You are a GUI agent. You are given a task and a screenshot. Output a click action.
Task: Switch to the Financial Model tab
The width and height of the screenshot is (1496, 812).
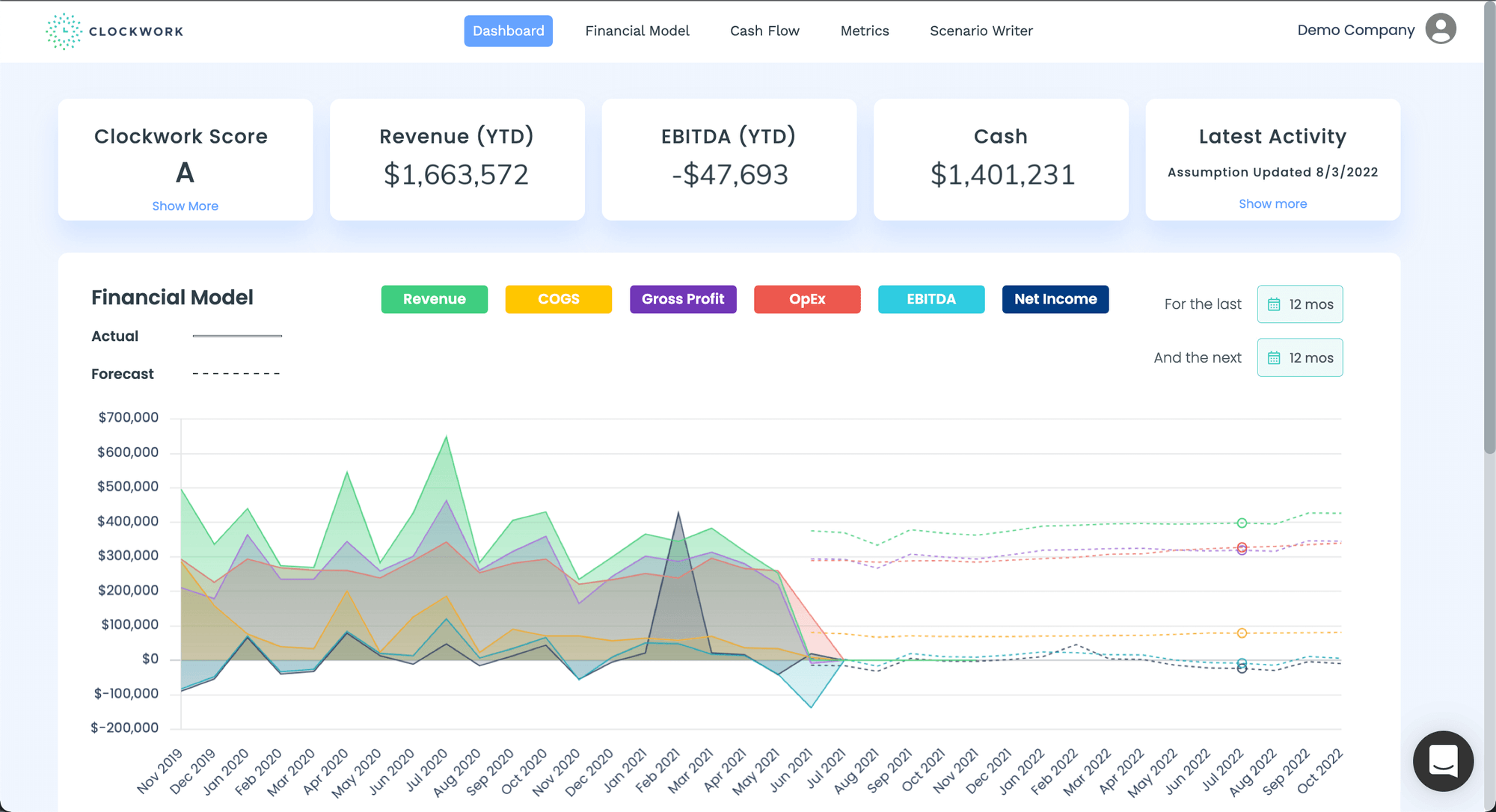pyautogui.click(x=637, y=31)
